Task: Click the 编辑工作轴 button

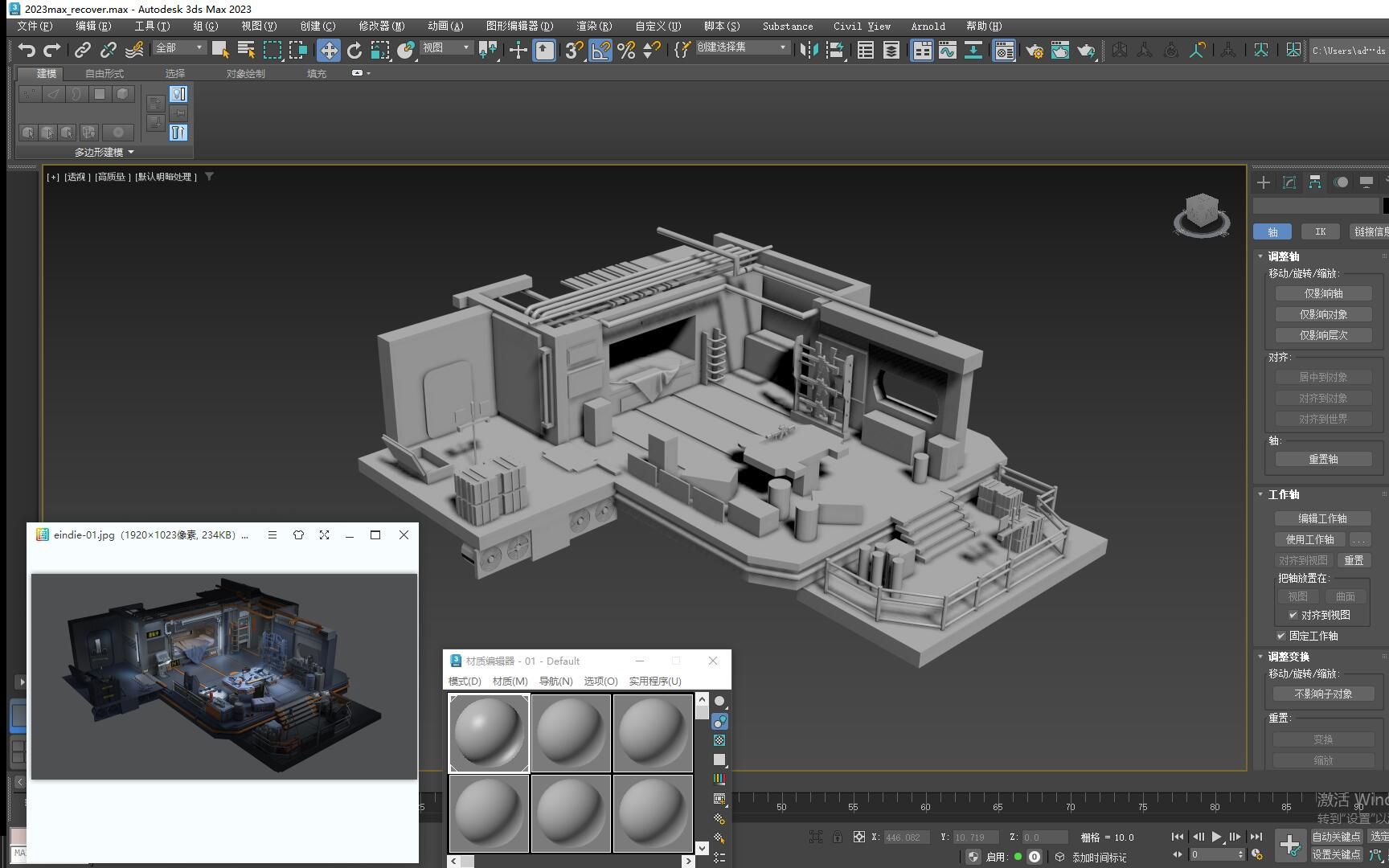Action: click(1323, 518)
